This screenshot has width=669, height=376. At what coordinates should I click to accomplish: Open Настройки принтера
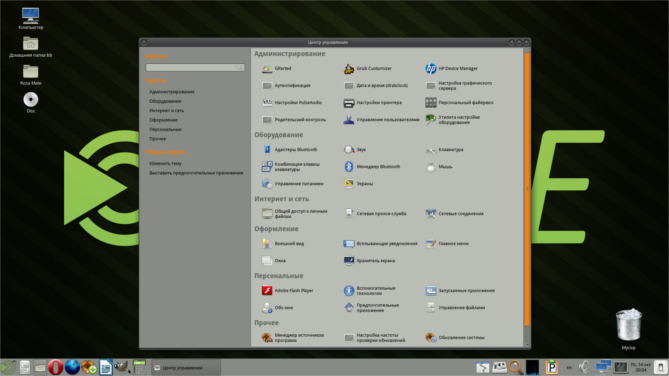[x=372, y=102]
